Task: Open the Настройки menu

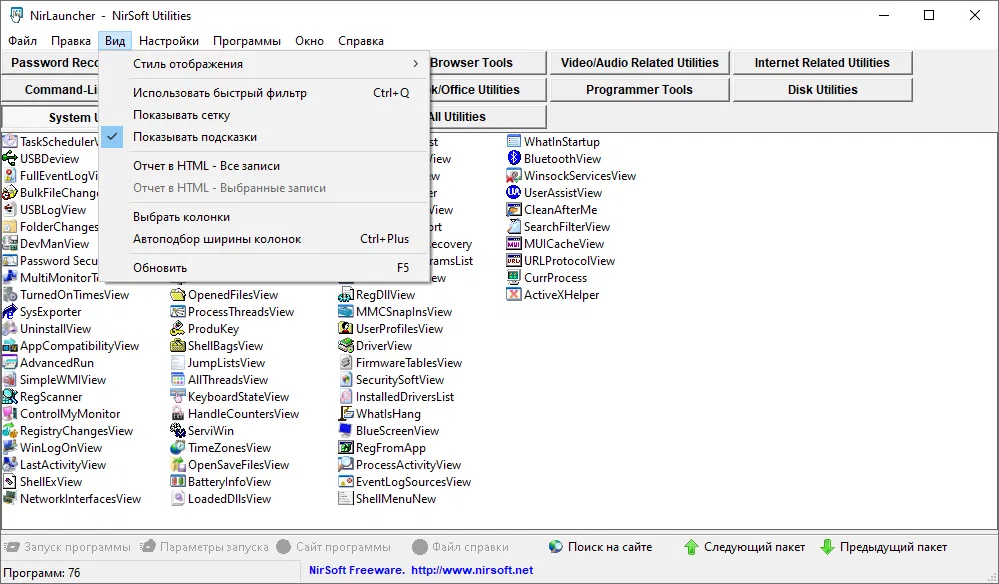Action: (x=169, y=41)
